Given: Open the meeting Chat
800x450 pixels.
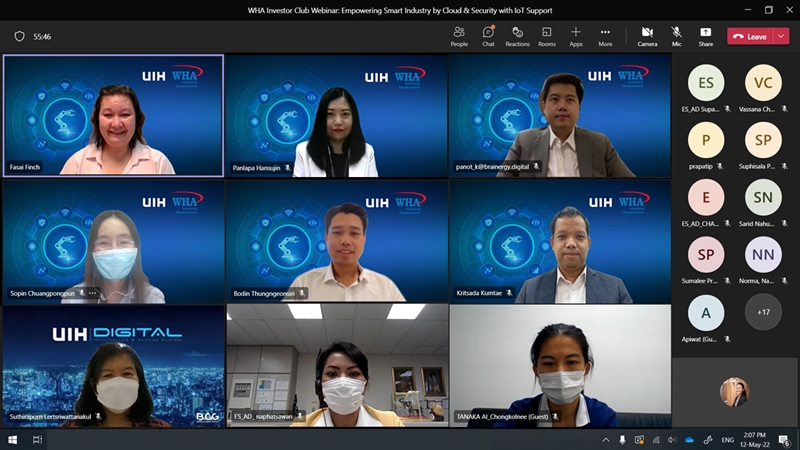Looking at the screenshot, I should tap(488, 36).
